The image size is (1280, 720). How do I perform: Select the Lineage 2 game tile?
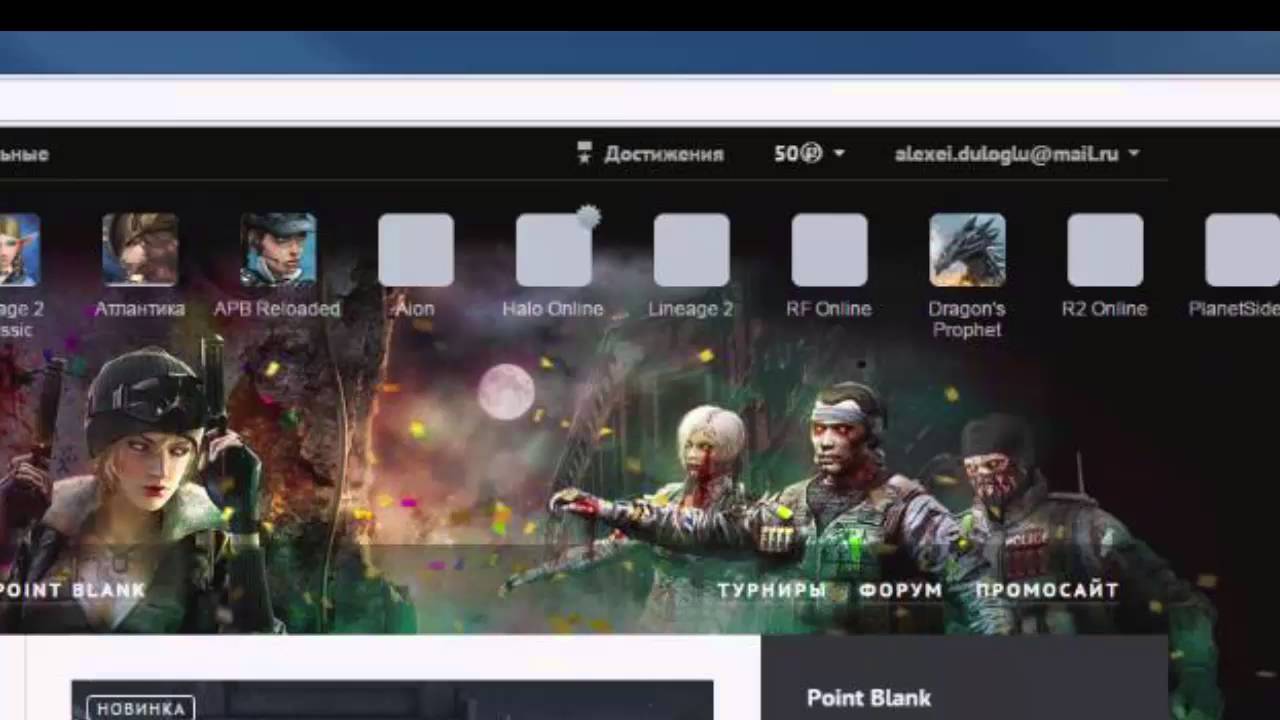pyautogui.click(x=692, y=250)
